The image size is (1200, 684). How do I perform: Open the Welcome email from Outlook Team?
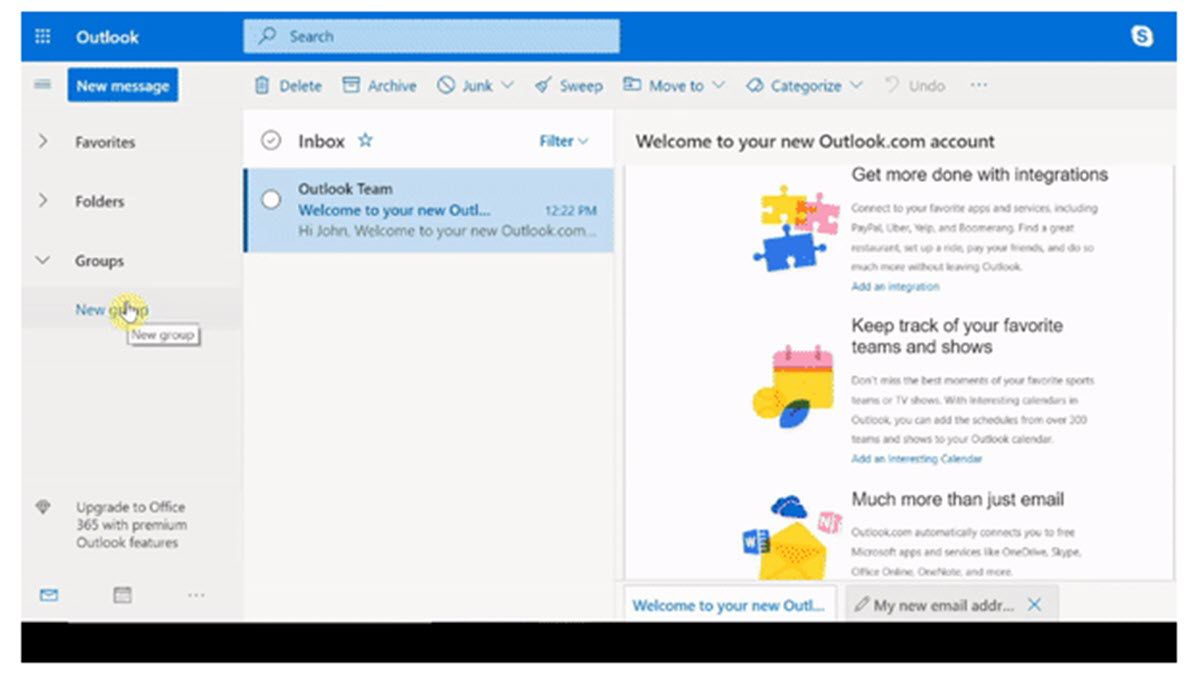[x=428, y=210]
